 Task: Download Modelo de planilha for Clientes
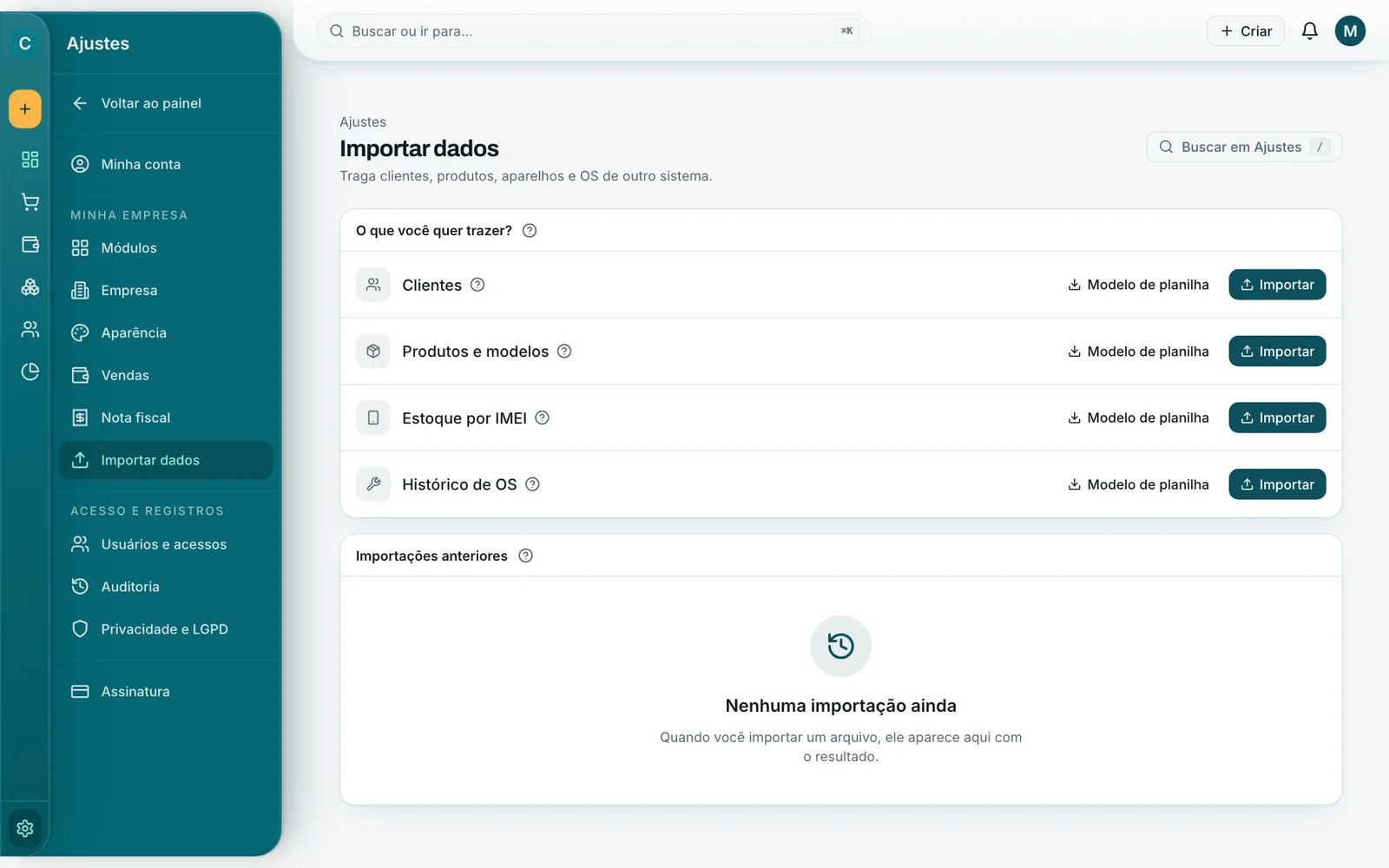[x=1138, y=285]
